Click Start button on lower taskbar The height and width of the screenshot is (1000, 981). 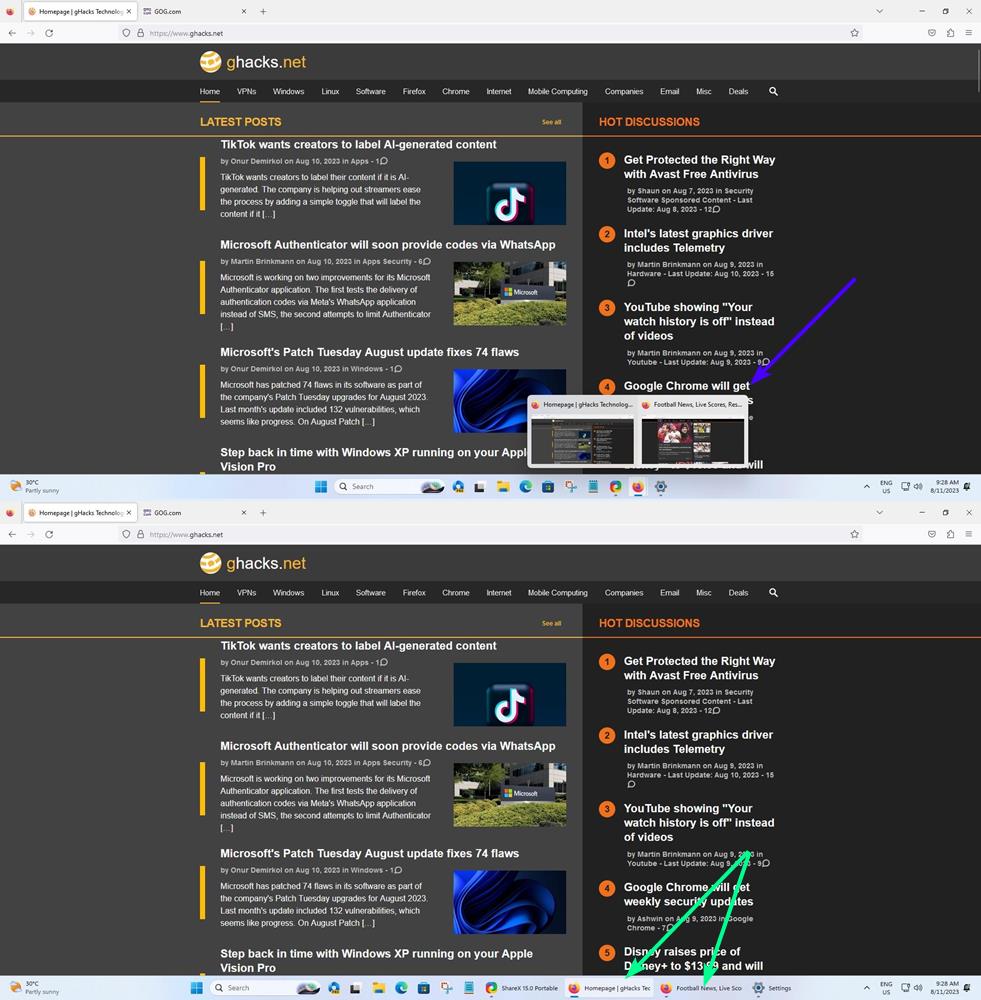click(x=196, y=988)
